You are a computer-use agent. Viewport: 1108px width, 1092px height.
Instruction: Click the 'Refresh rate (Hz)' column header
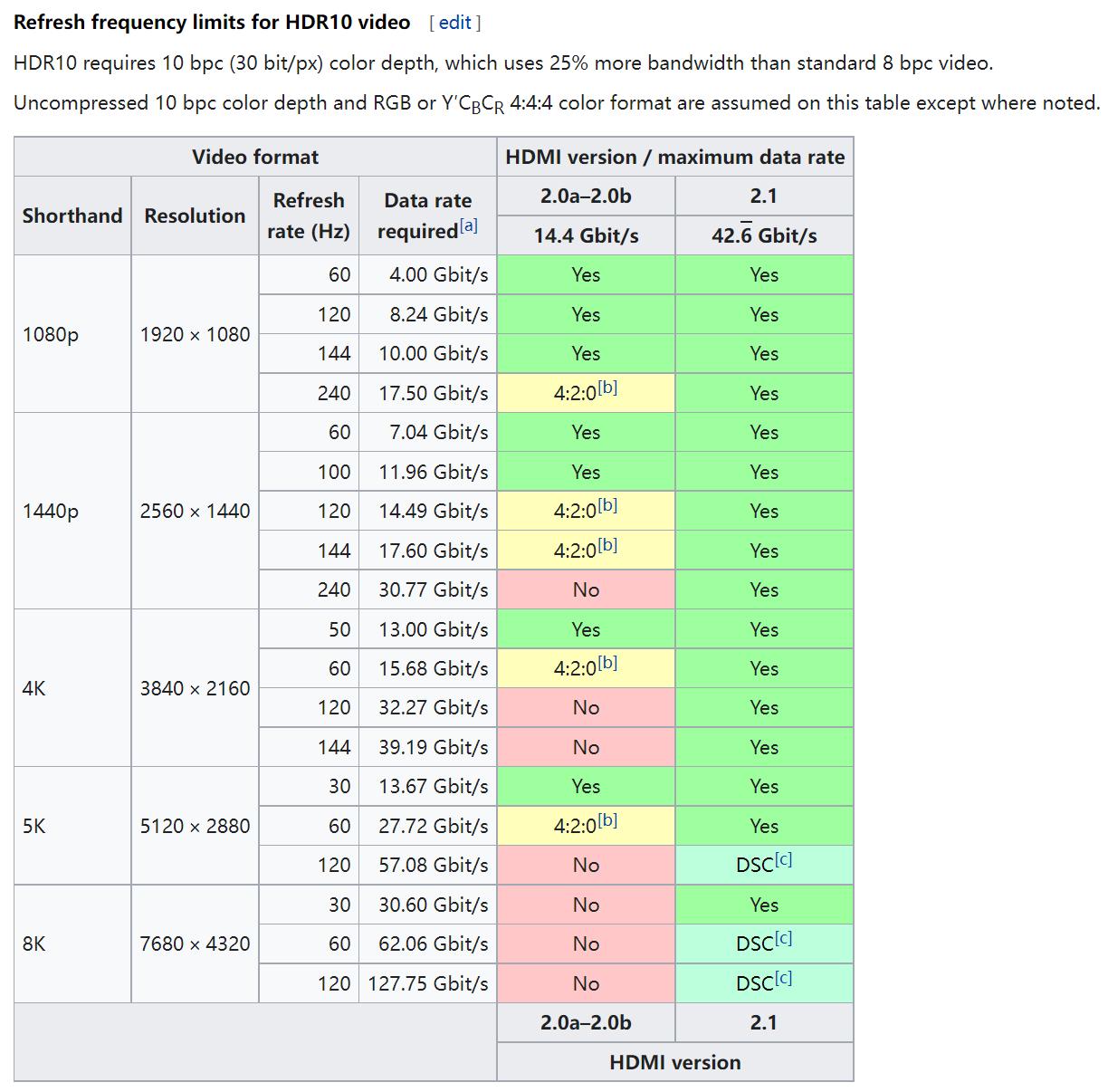point(309,216)
